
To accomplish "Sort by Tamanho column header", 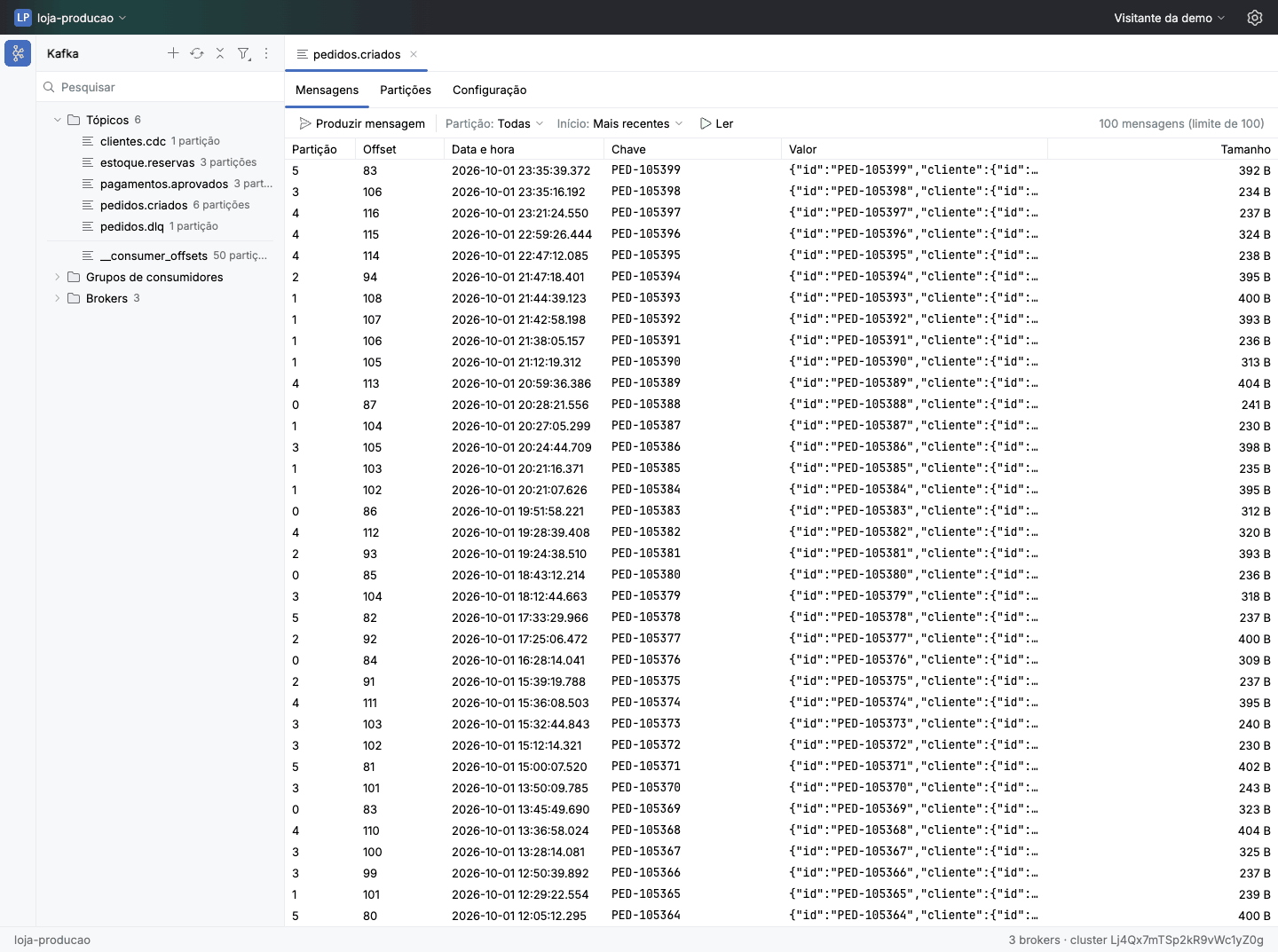I will [x=1163, y=149].
